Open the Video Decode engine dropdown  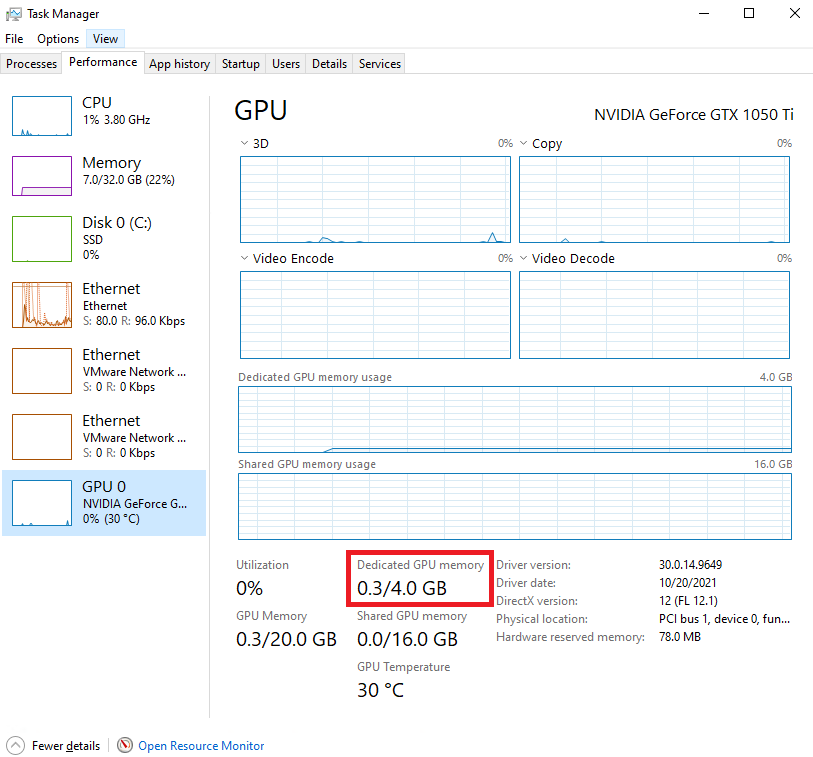click(524, 258)
